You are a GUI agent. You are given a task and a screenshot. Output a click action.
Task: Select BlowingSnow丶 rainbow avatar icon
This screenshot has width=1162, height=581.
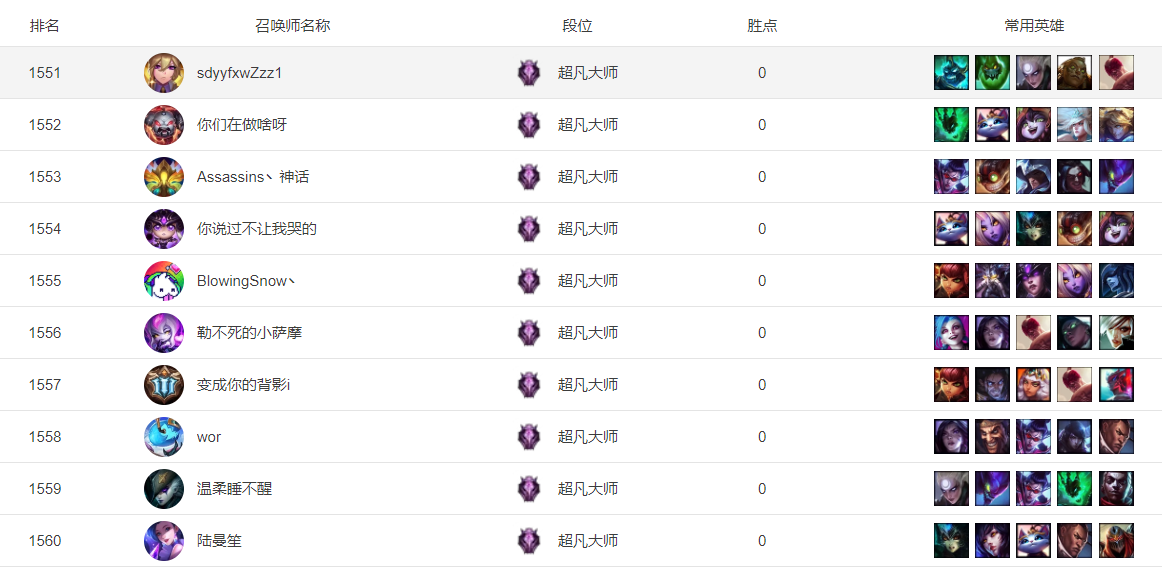click(164, 281)
